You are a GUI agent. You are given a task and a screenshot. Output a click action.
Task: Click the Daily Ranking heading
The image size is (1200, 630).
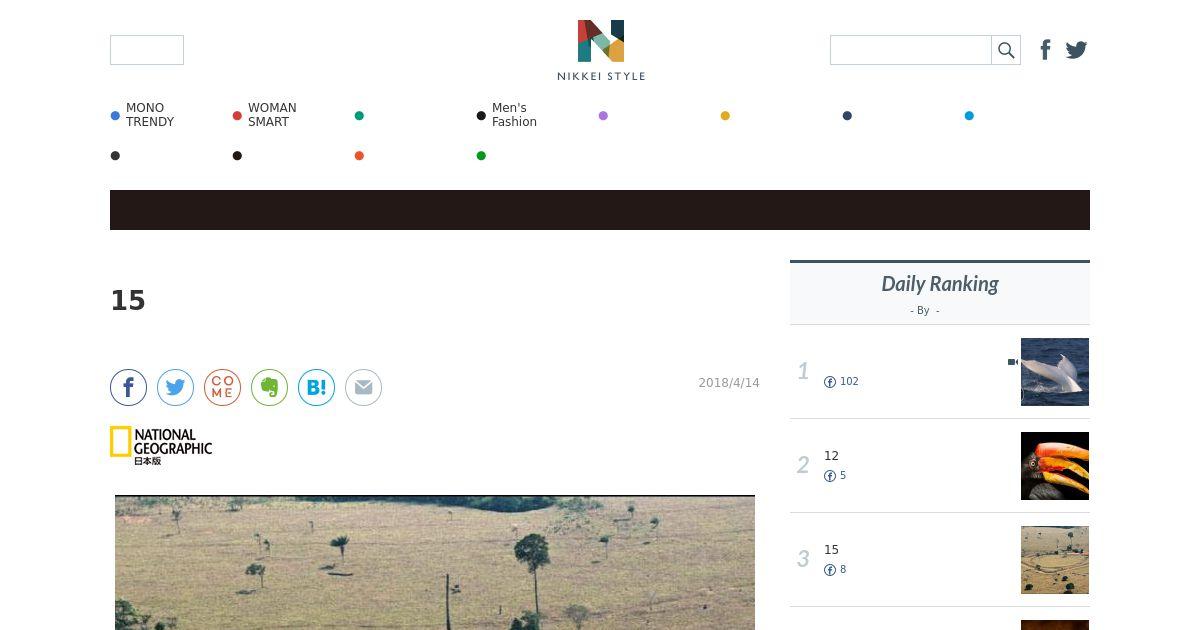coord(940,284)
